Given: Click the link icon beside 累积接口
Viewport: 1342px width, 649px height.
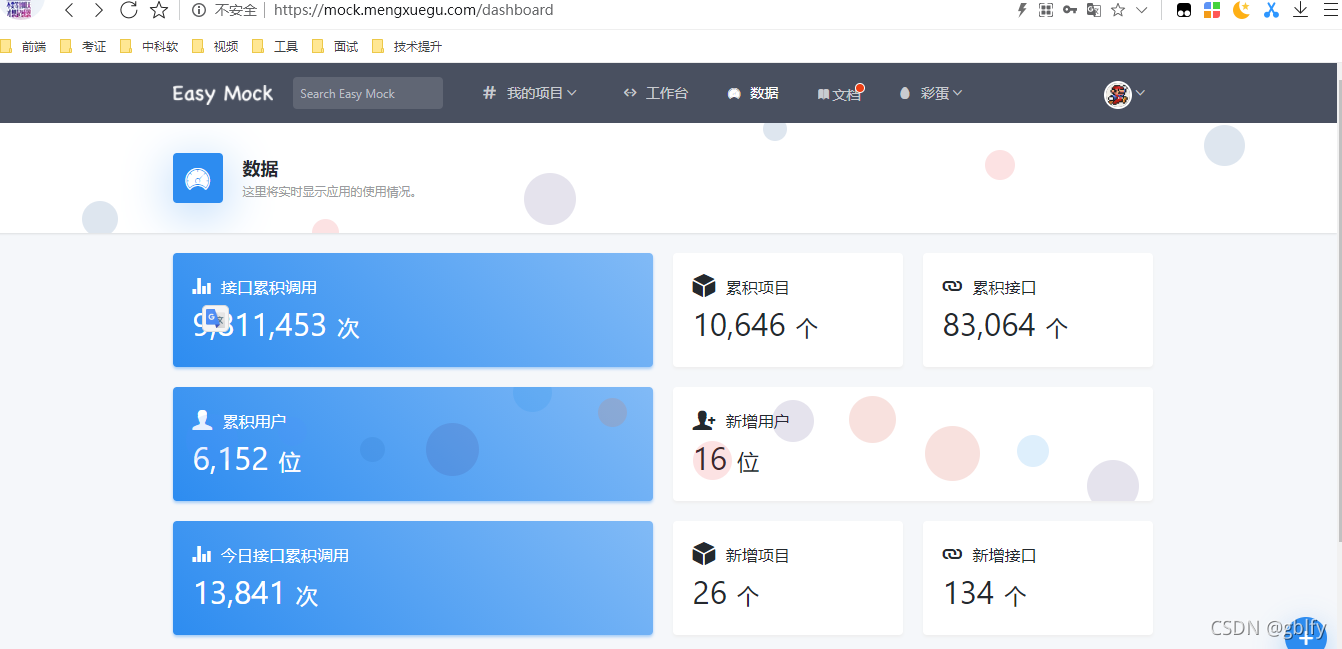Looking at the screenshot, I should click(x=952, y=287).
